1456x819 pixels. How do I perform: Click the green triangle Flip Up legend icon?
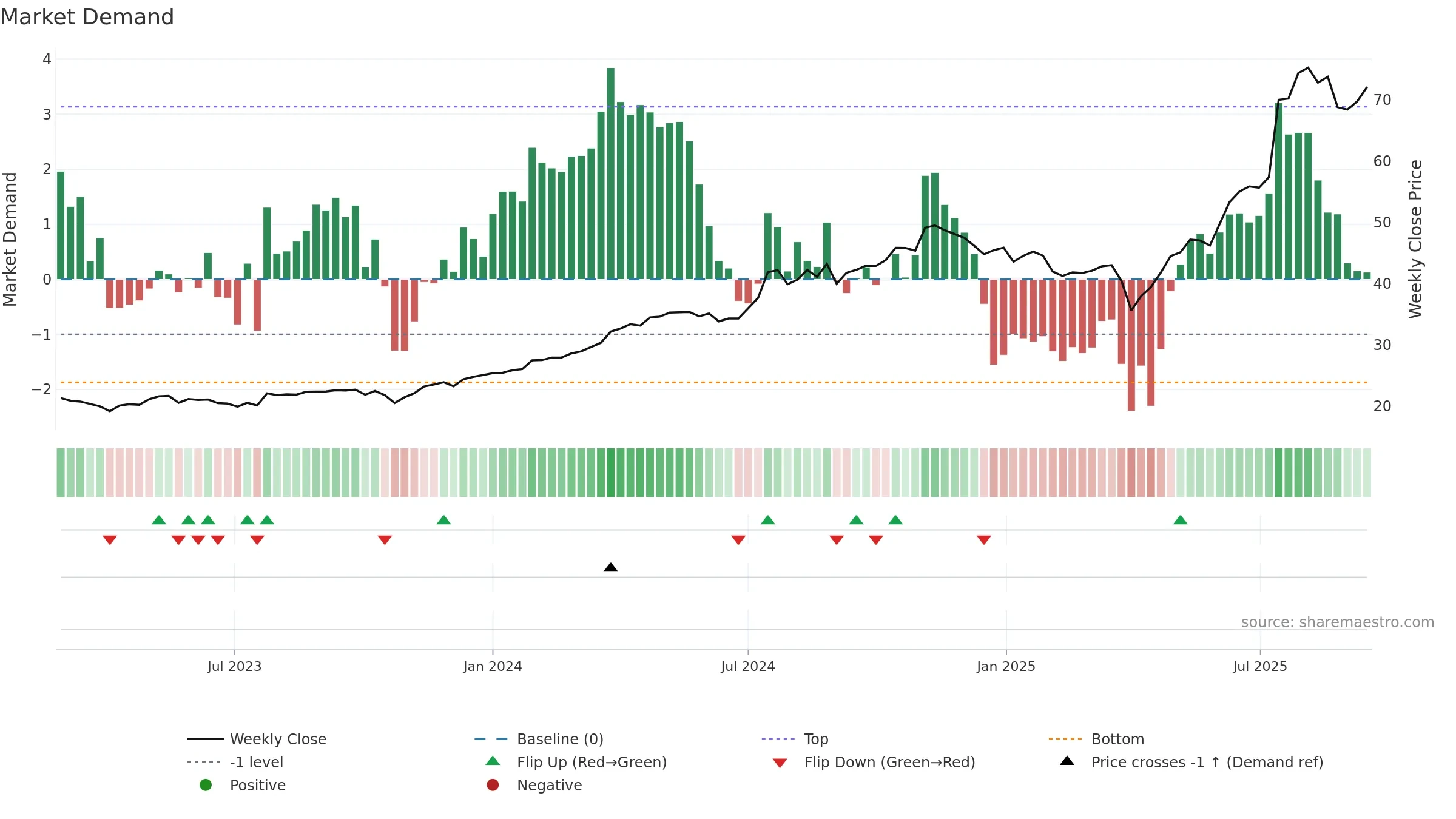click(x=493, y=761)
